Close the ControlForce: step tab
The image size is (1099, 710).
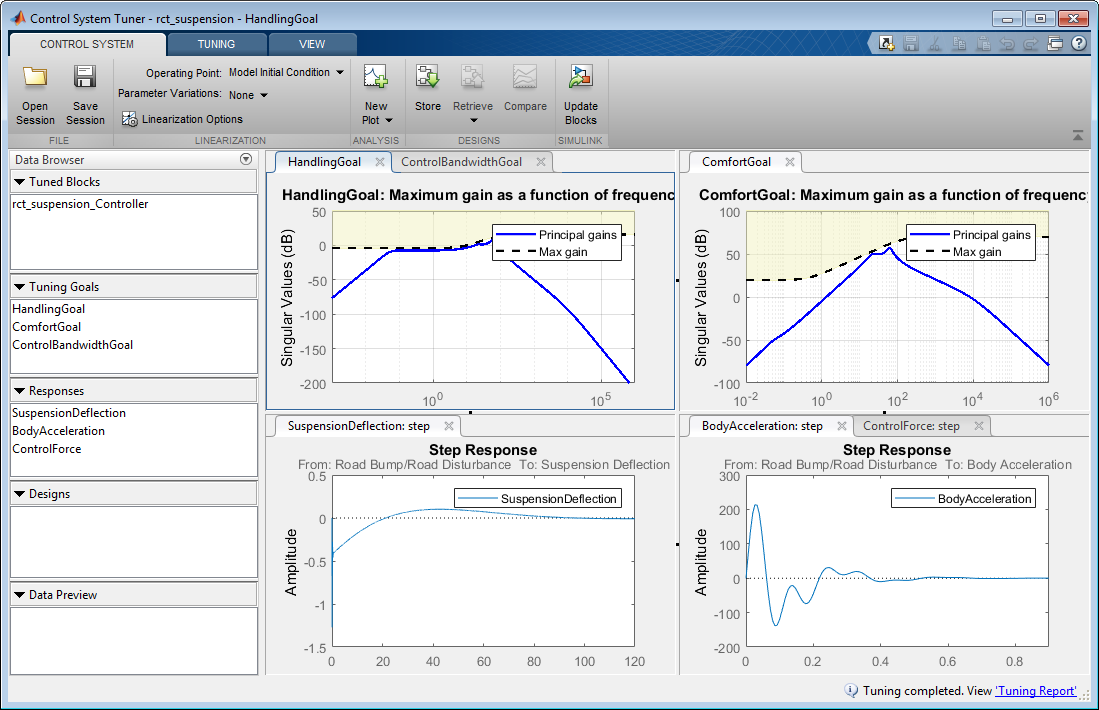(978, 426)
